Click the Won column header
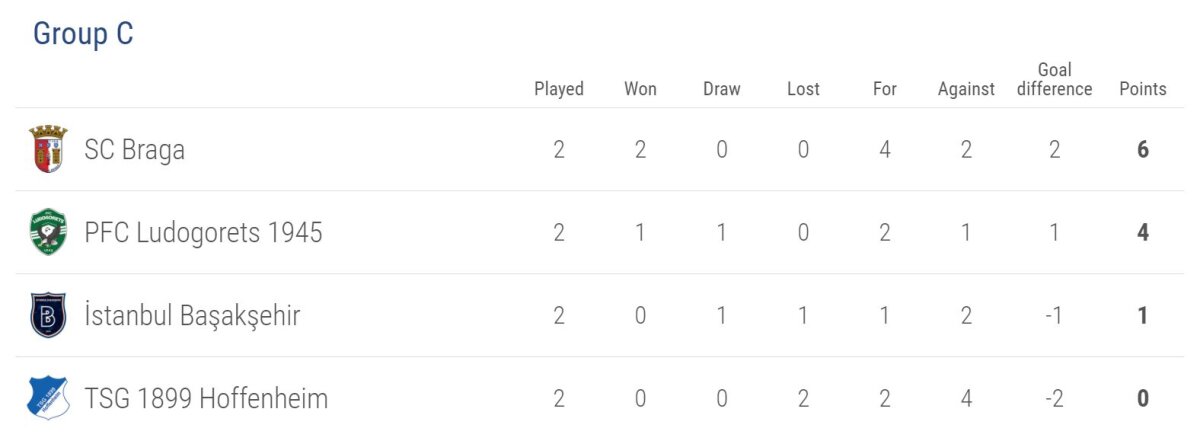Screen dimensions: 1200x444 (x=640, y=89)
